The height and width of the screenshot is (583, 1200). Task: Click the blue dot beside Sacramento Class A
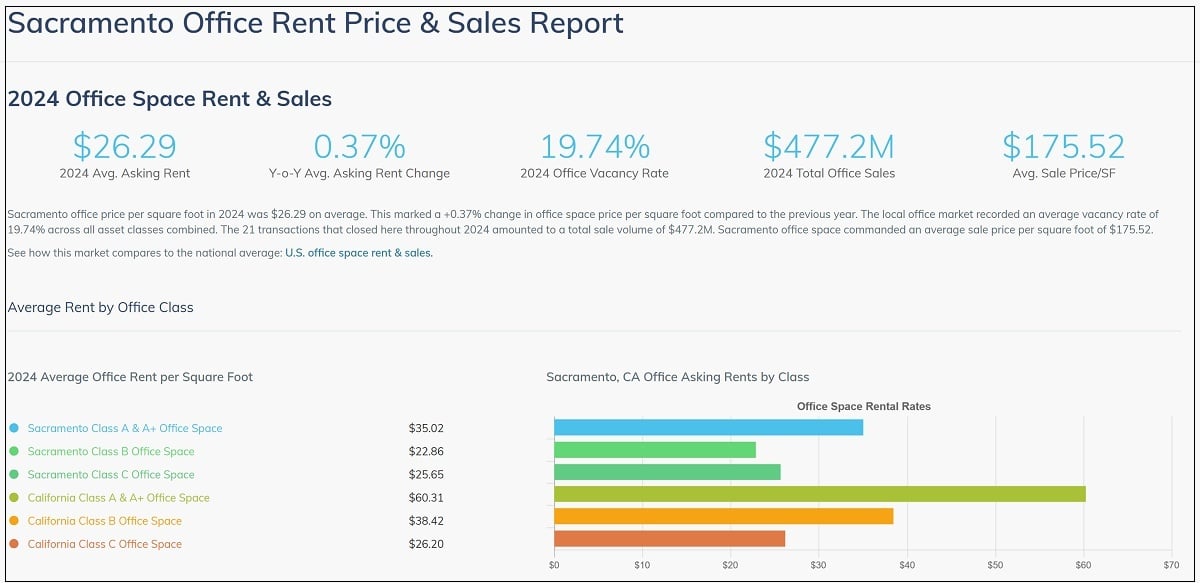14,428
